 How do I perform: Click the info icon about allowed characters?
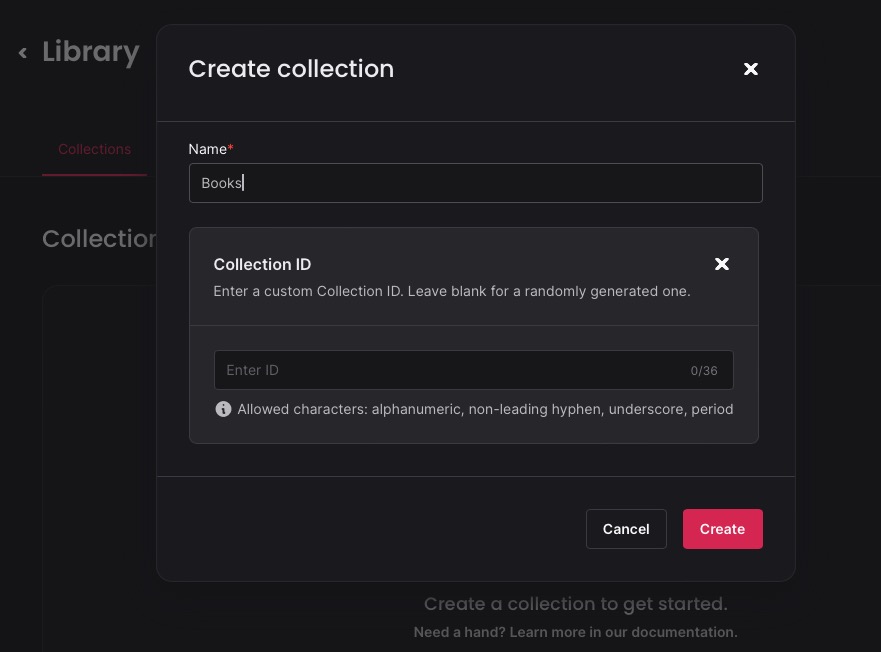pos(224,409)
